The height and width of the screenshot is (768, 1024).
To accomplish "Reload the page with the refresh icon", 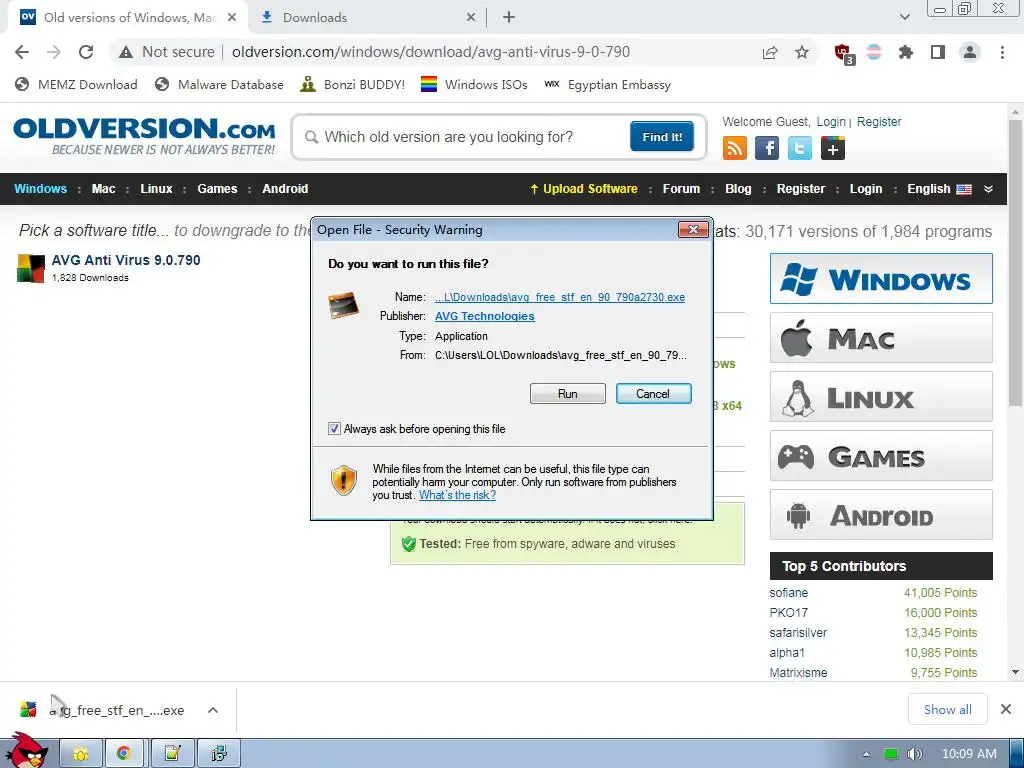I will 86,52.
